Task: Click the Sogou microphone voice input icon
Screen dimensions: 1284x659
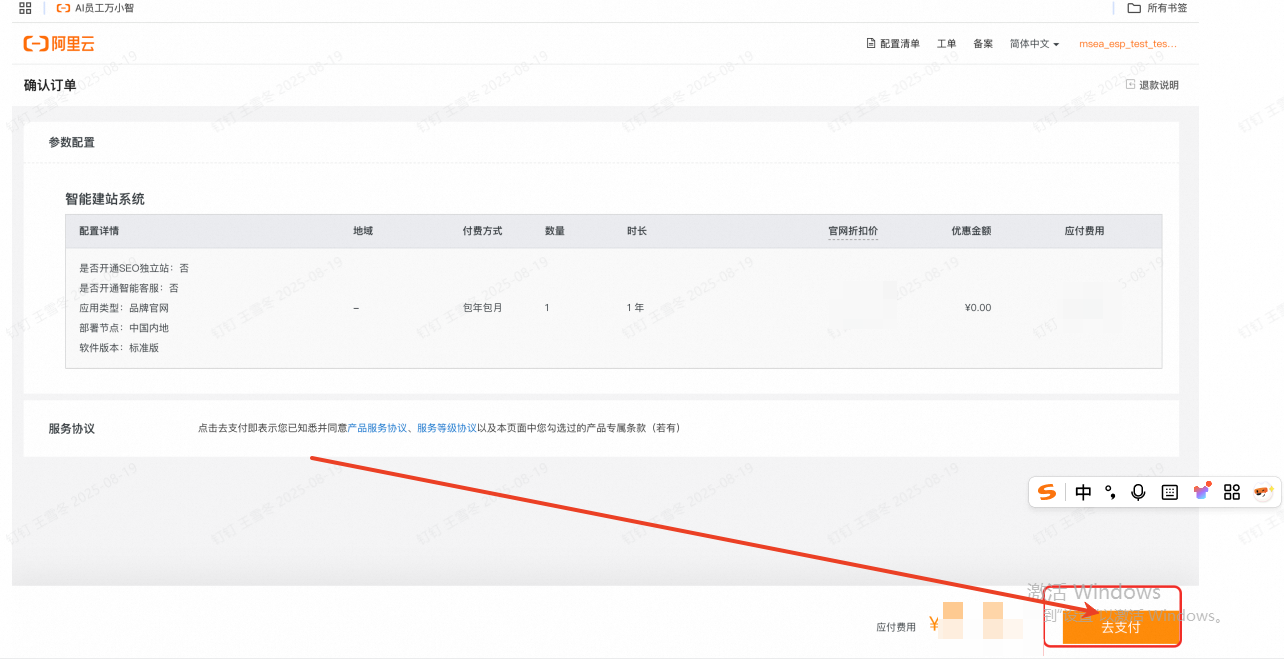Action: (x=1138, y=492)
